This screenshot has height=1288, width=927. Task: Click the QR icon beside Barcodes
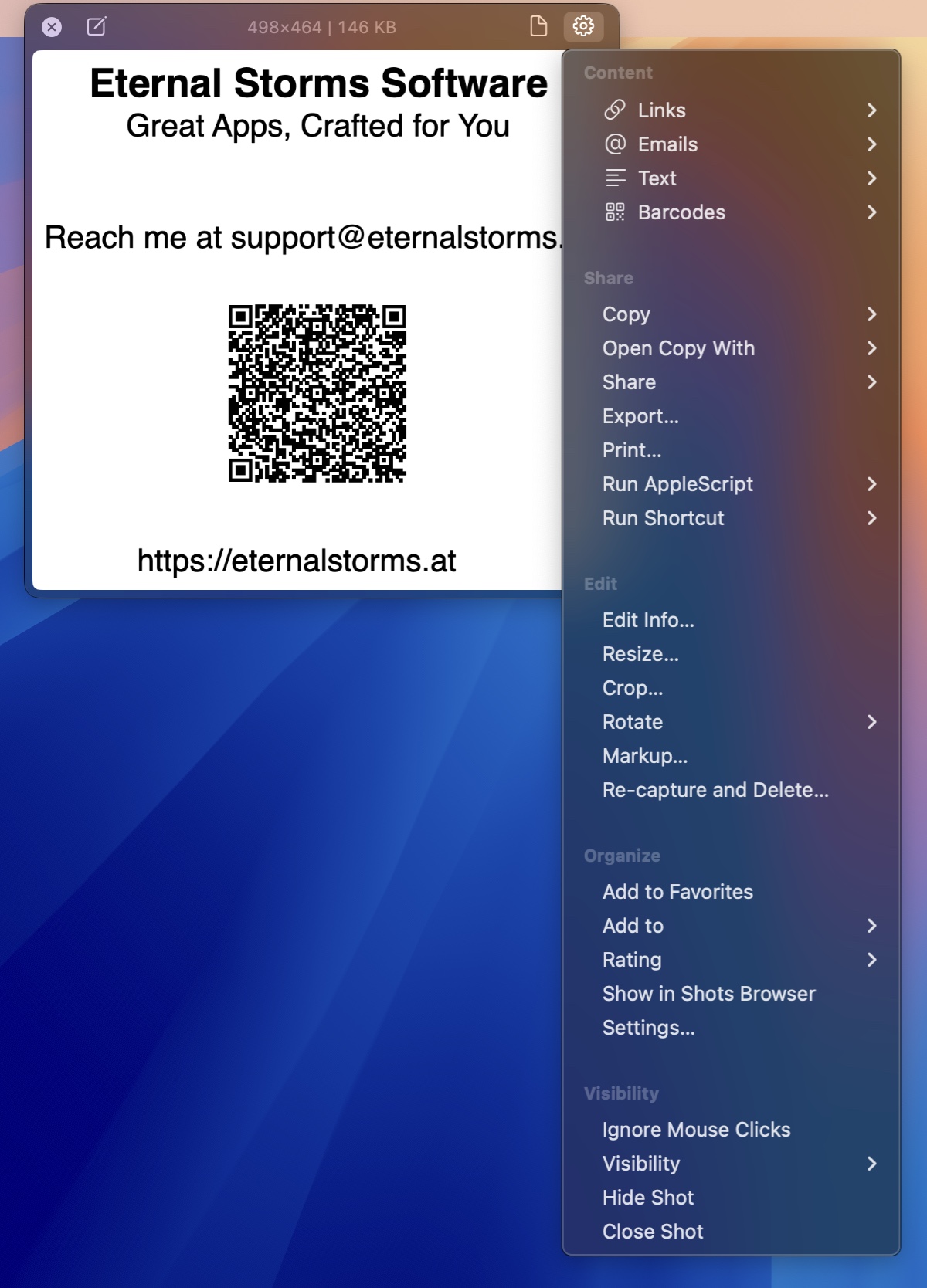[615, 212]
